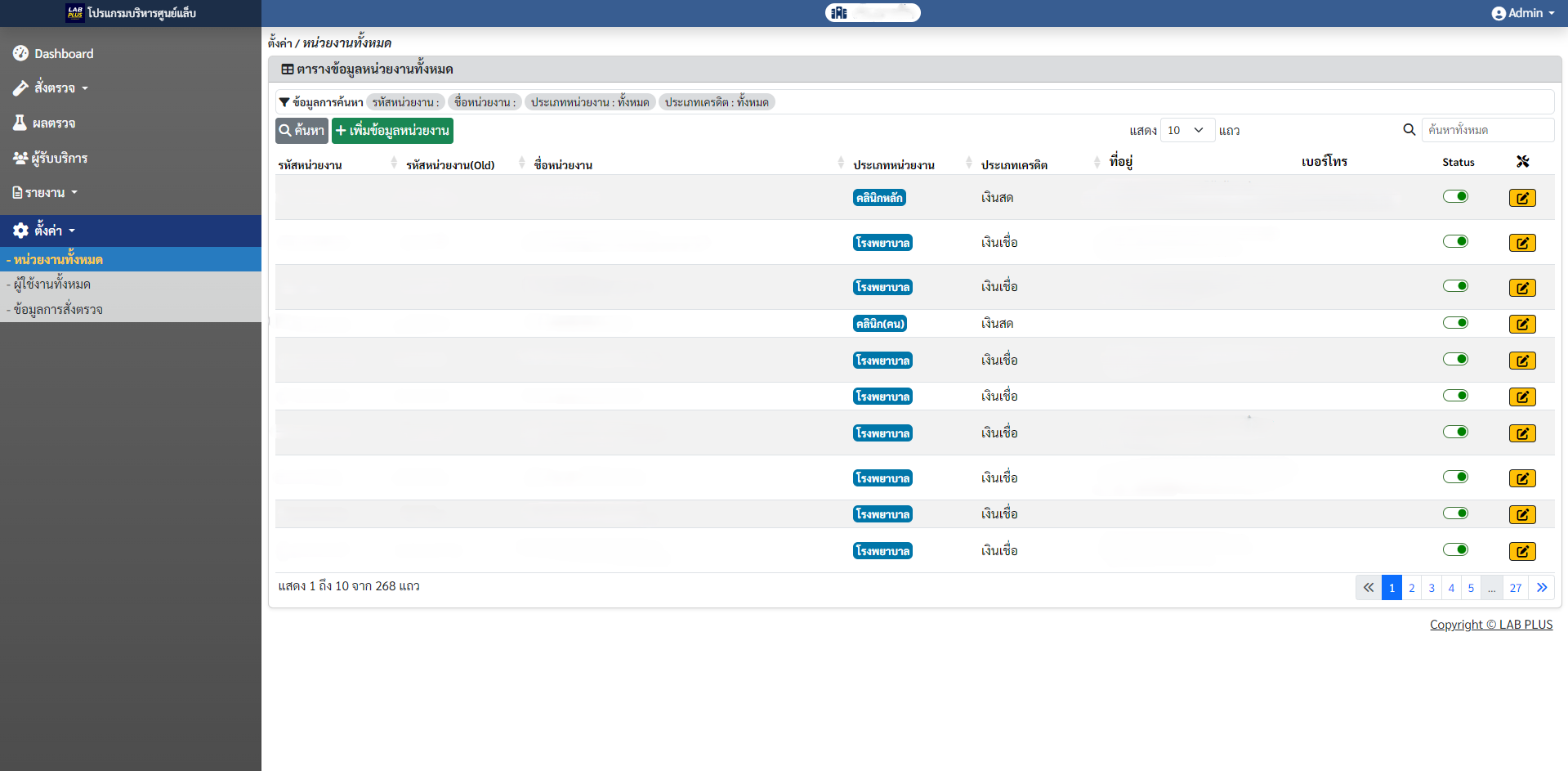Click the Copyright LAB PLUS link

1490,625
